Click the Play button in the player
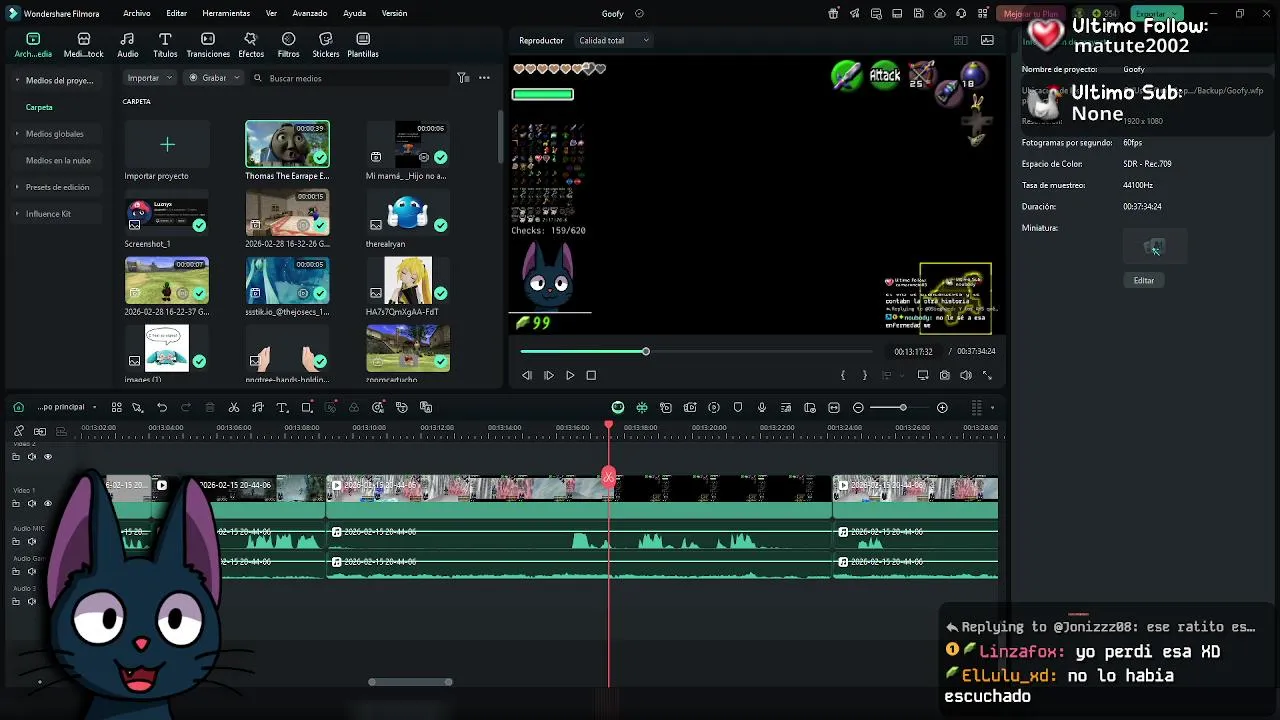Screen dimensions: 1280x720 coord(570,375)
